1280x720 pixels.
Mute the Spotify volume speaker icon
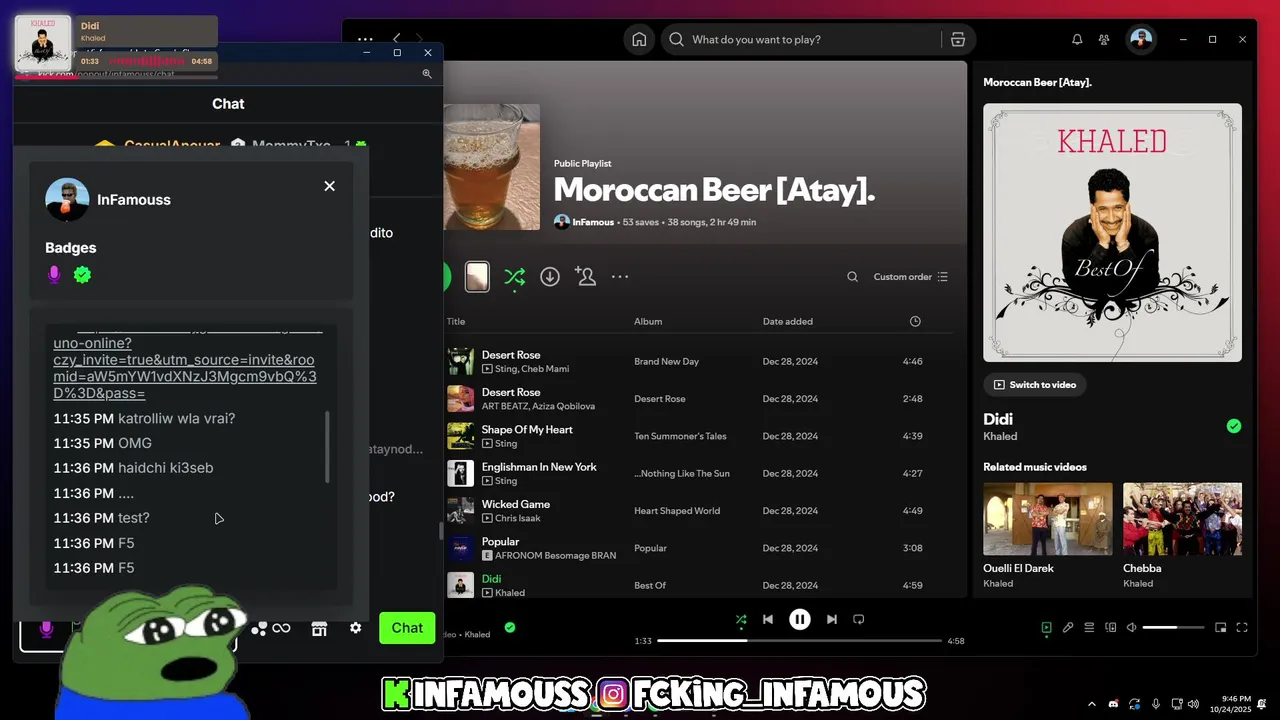click(x=1132, y=628)
